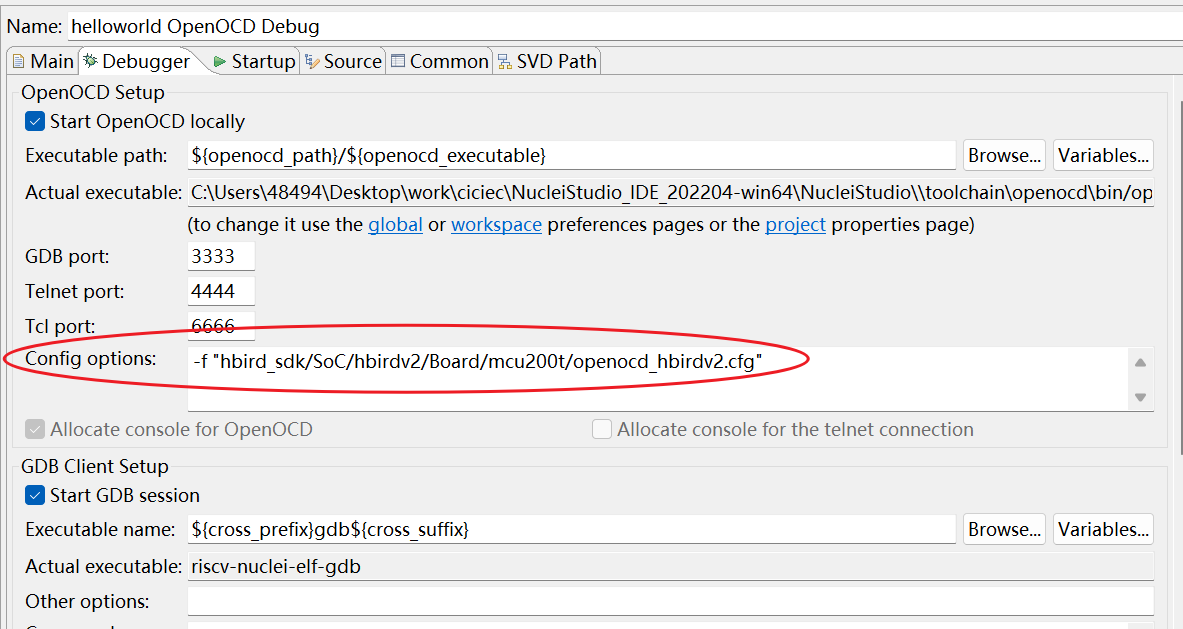The width and height of the screenshot is (1183, 629).
Task: Toggle Start GDB session checkbox
Action: pyautogui.click(x=35, y=496)
